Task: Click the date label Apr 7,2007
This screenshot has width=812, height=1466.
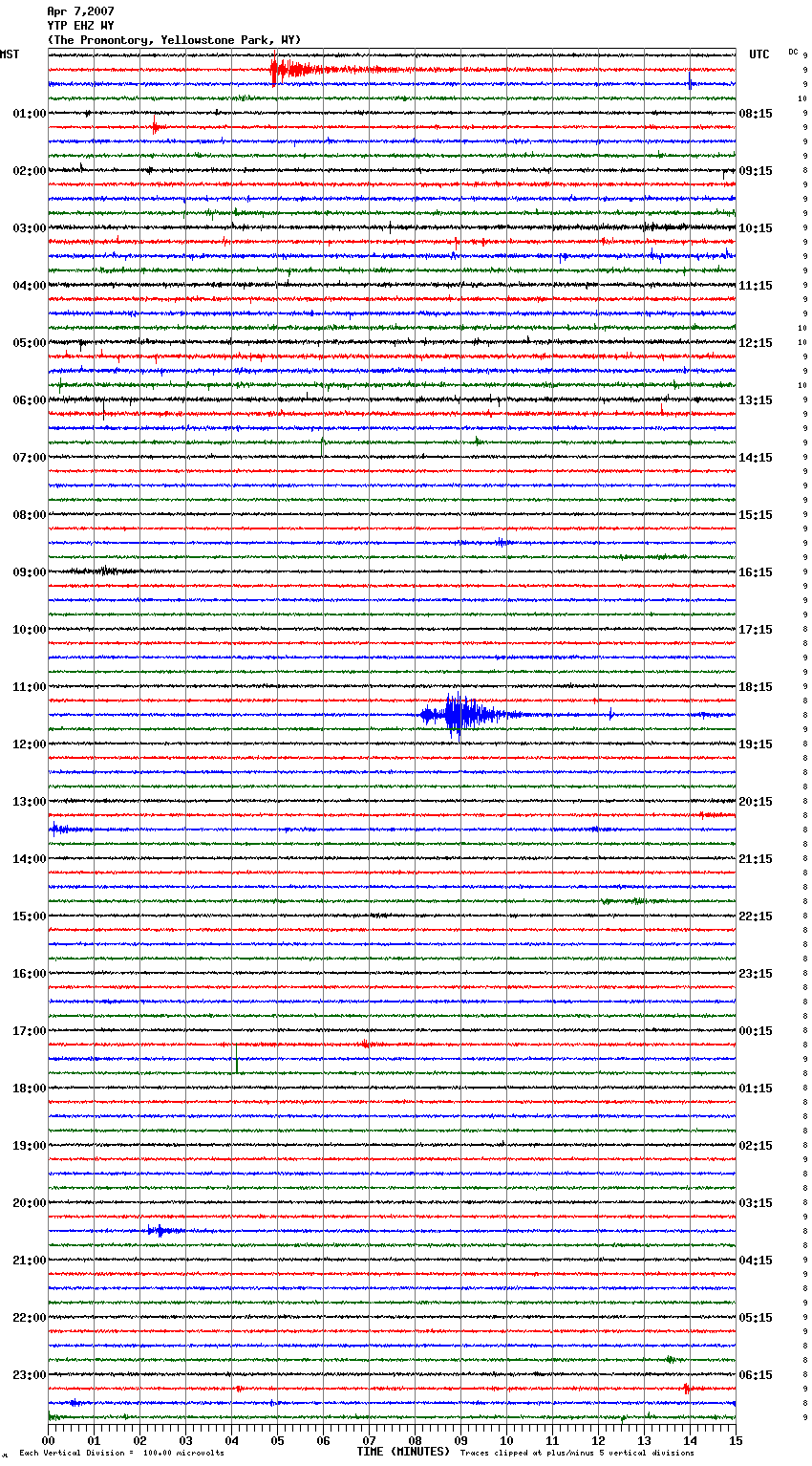Action: pos(80,11)
